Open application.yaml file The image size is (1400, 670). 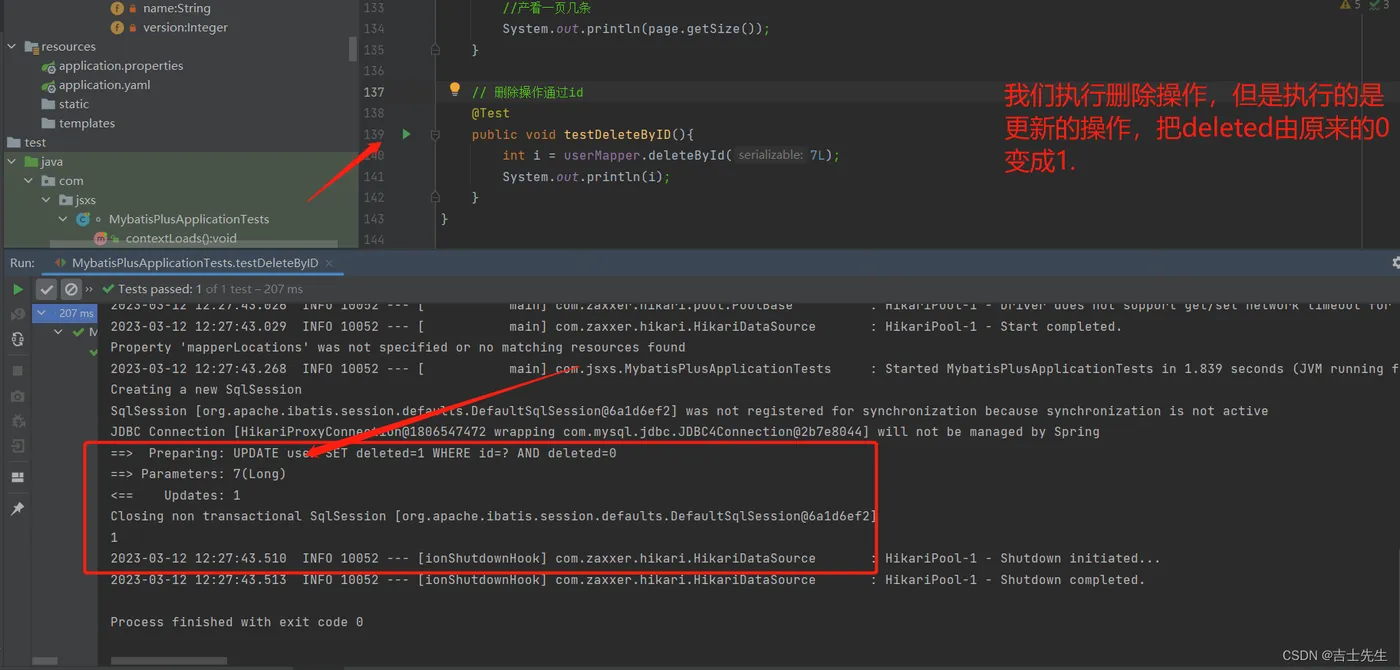pyautogui.click(x=104, y=85)
